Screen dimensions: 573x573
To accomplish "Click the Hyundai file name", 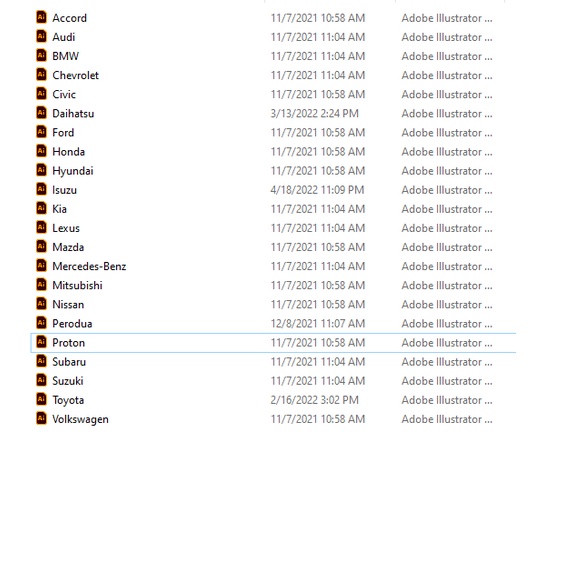I will 73,171.
